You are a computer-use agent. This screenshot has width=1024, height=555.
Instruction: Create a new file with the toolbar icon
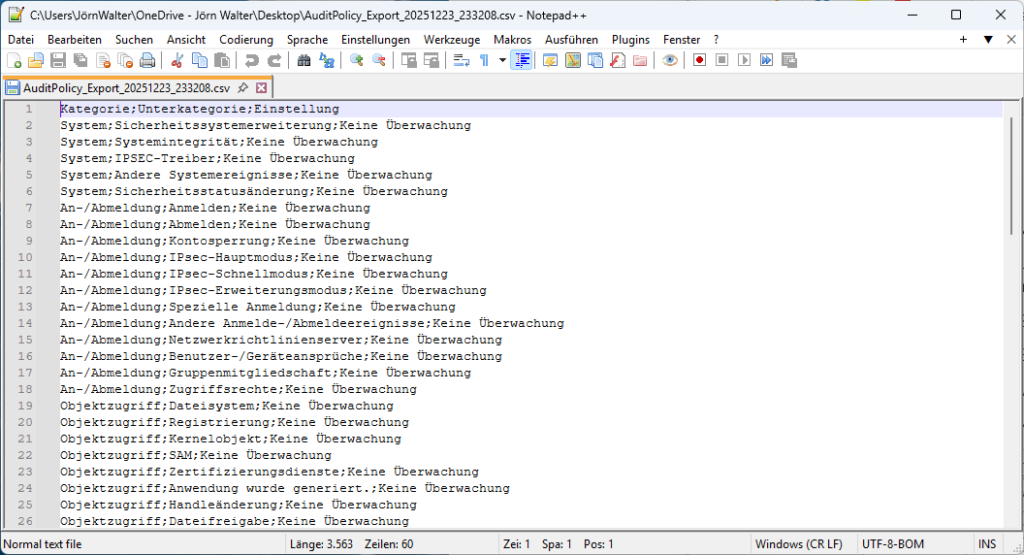pos(14,61)
